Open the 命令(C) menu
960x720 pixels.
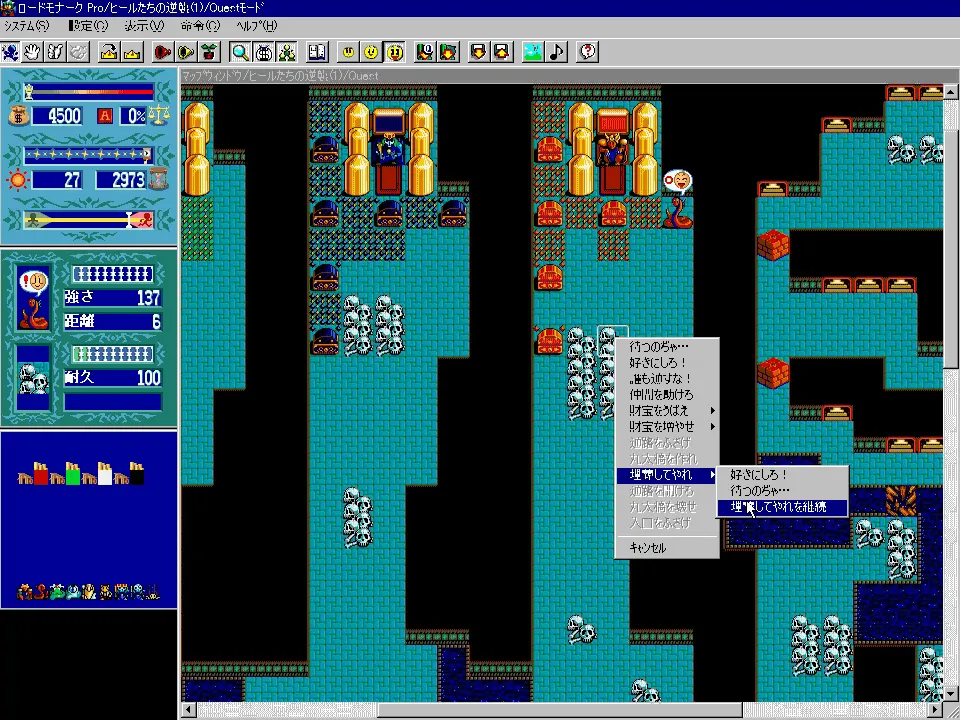pyautogui.click(x=200, y=26)
